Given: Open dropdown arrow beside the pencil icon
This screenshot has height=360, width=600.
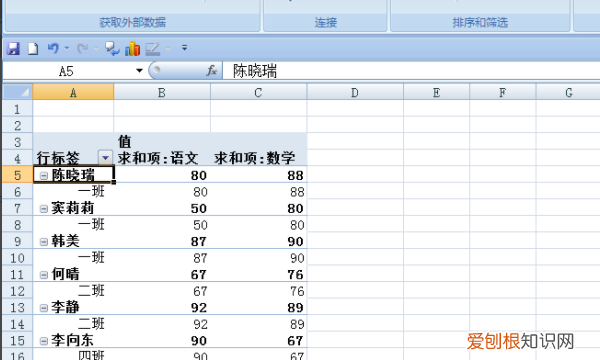Looking at the screenshot, I should (168, 48).
